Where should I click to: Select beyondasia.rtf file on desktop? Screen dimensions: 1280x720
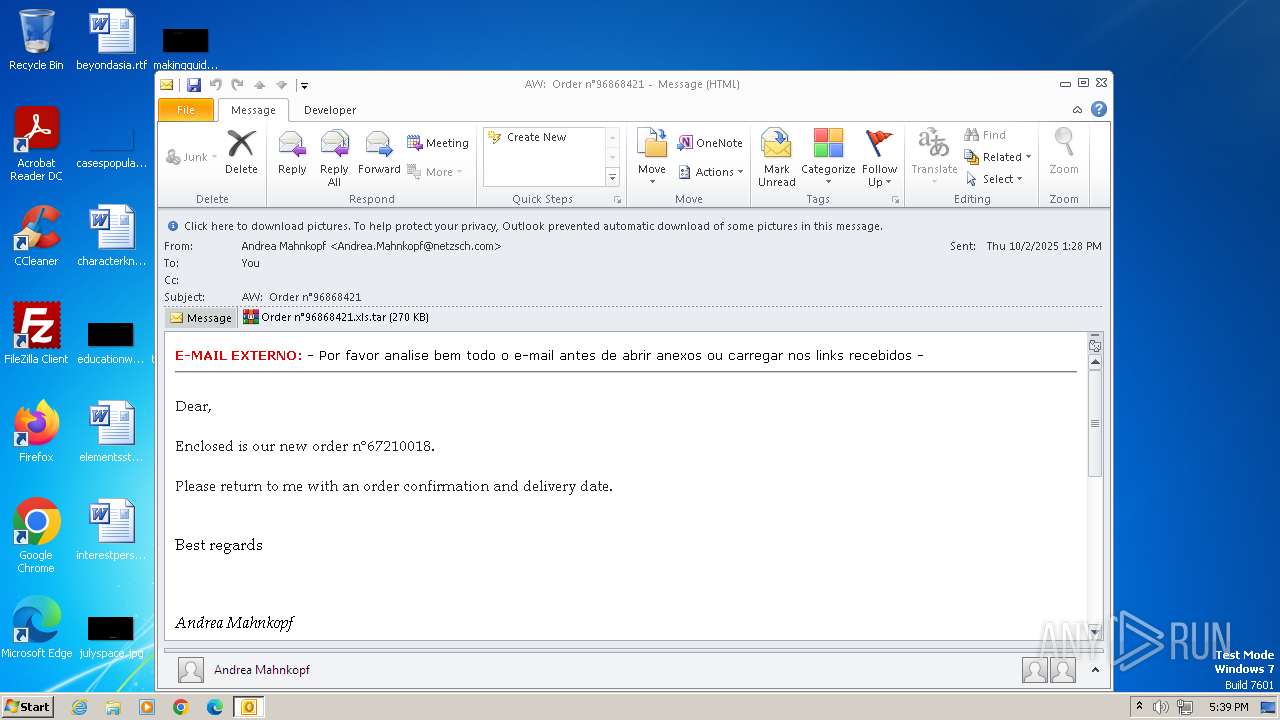111,40
